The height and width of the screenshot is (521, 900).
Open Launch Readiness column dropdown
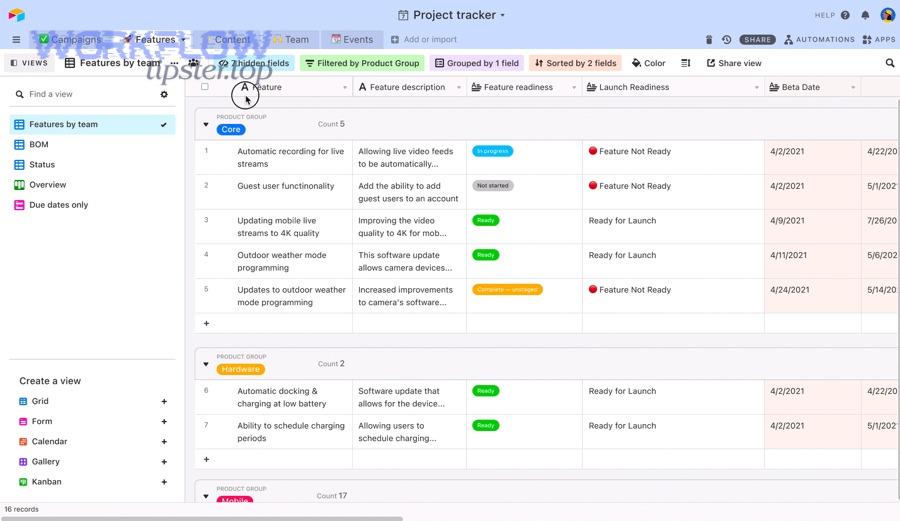757,88
